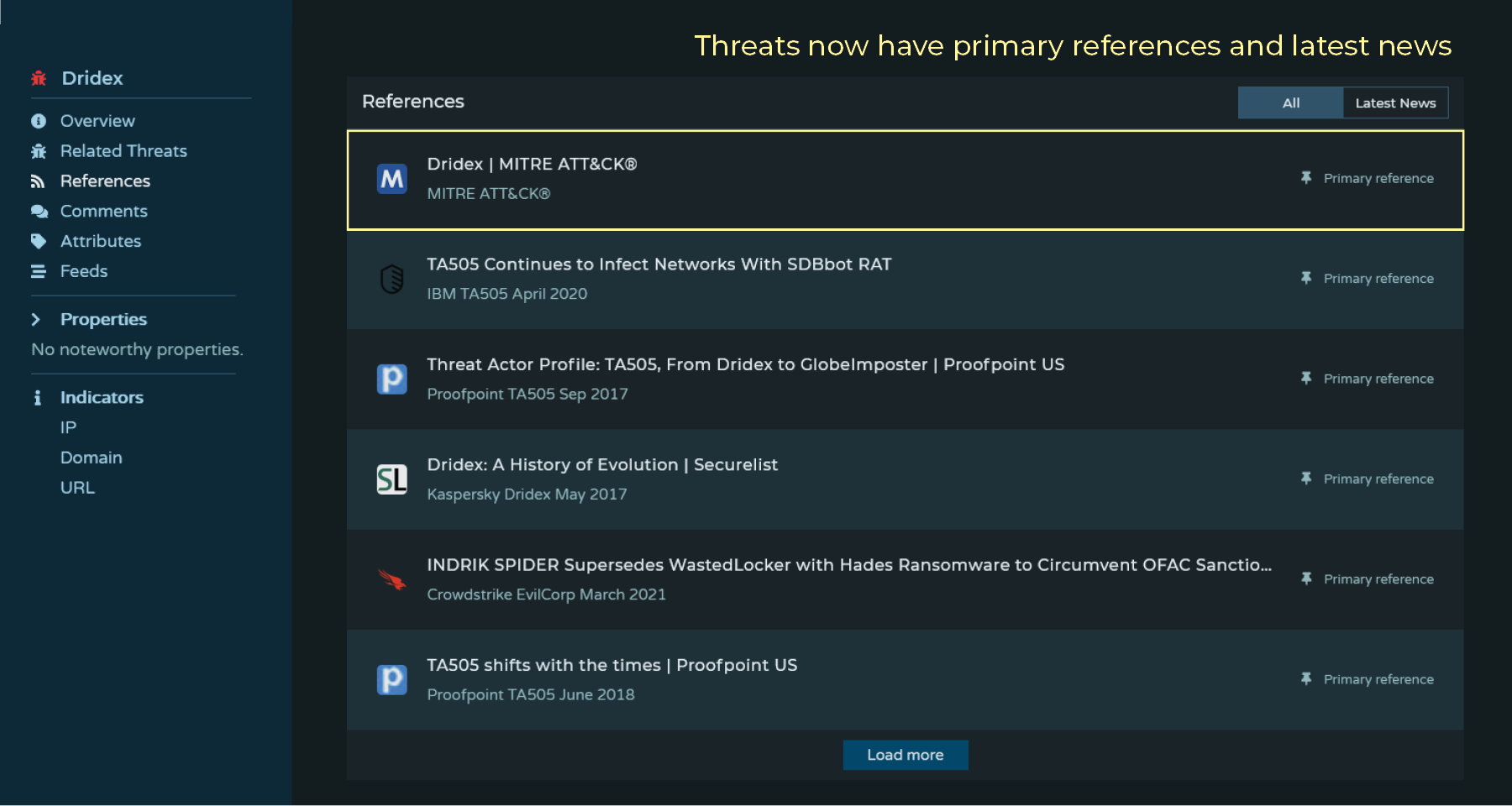Click the pin icon on the MITRE ATT&CK row
Image resolution: width=1512 pixels, height=806 pixels.
[x=1306, y=178]
